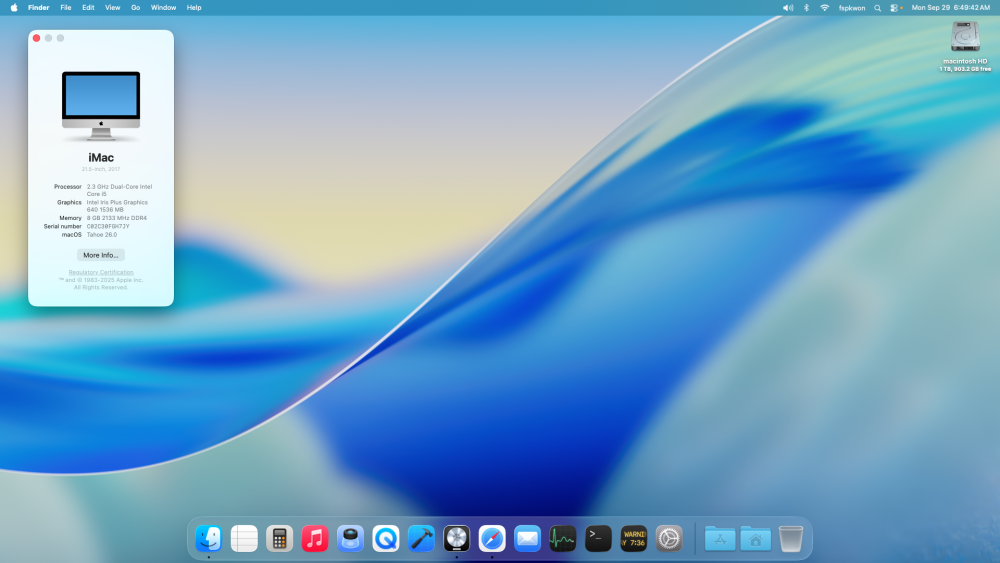
Task: Click the Serial number label
Action: point(62,226)
